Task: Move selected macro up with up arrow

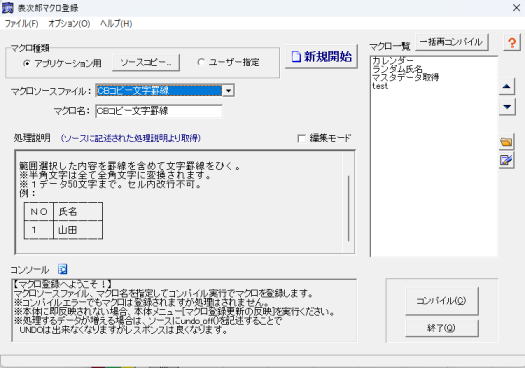Action: [x=507, y=87]
